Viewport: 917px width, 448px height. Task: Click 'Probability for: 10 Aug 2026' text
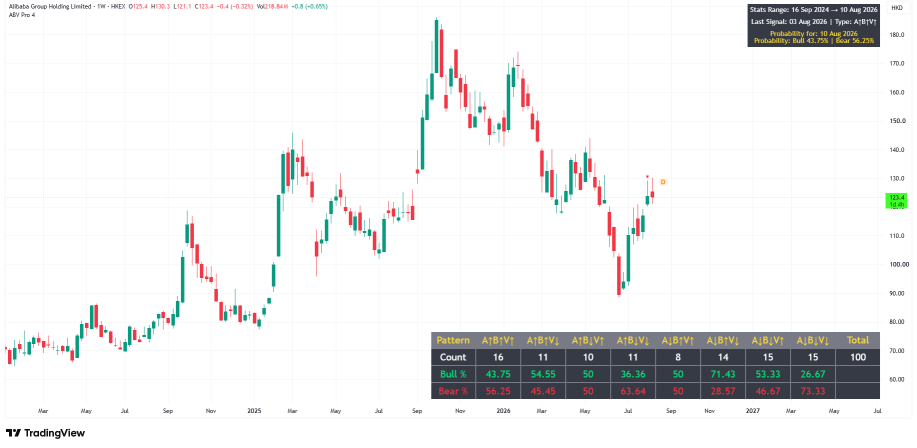pyautogui.click(x=813, y=34)
